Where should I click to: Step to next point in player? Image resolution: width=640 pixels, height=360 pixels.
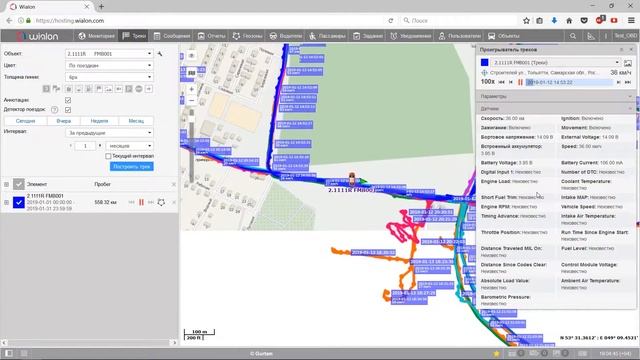619,82
